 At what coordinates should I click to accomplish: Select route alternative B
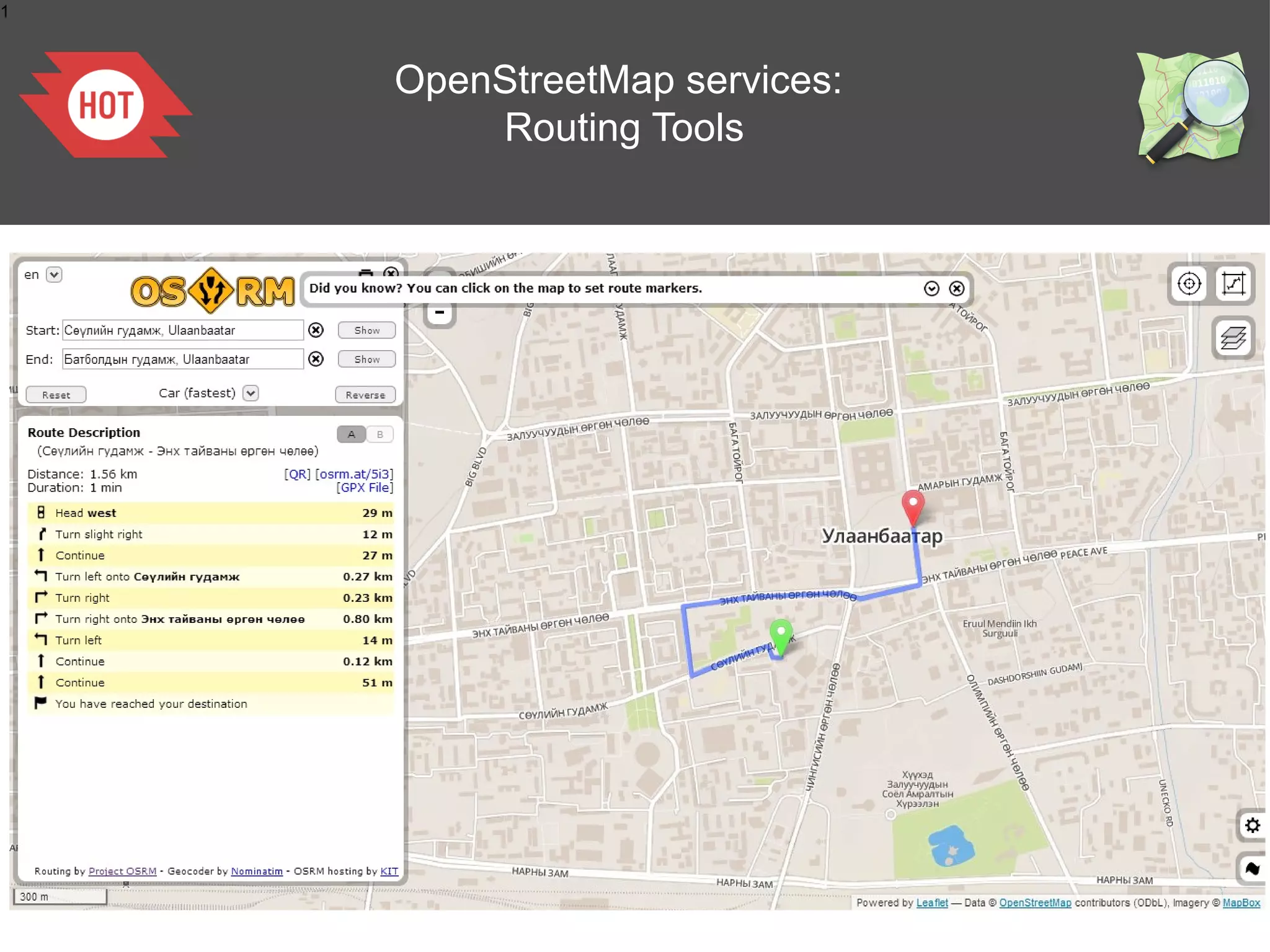(x=380, y=434)
